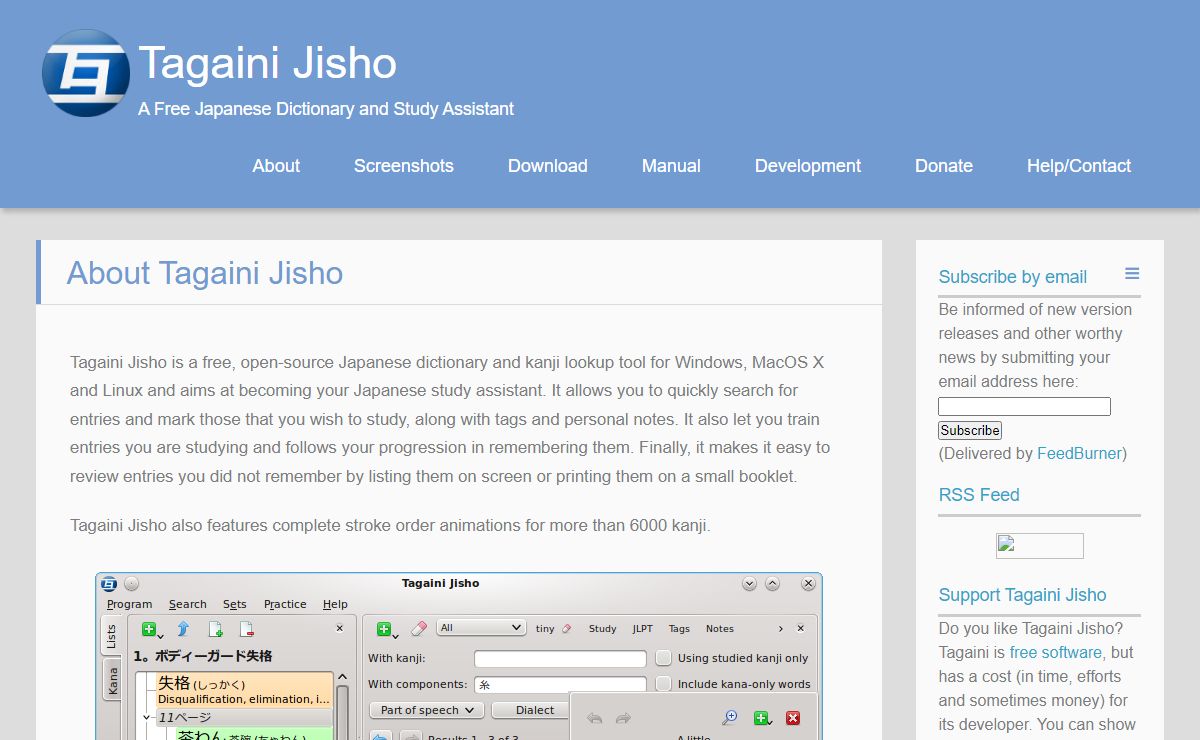Click the remove list page icon with red minus
Image resolution: width=1200 pixels, height=740 pixels.
pos(246,629)
